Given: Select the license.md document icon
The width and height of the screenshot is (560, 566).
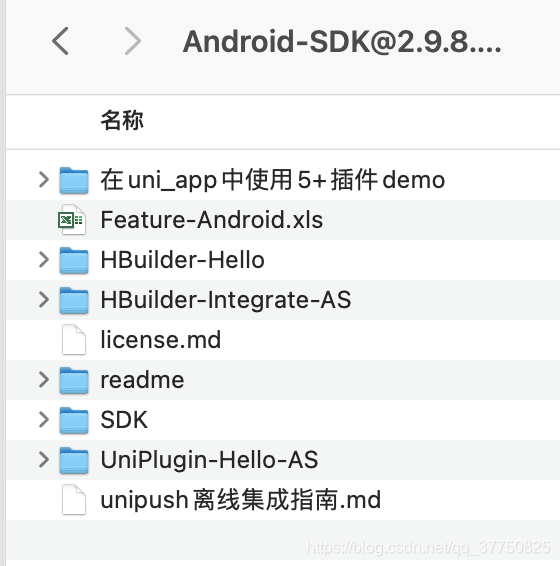Looking at the screenshot, I should point(74,340).
